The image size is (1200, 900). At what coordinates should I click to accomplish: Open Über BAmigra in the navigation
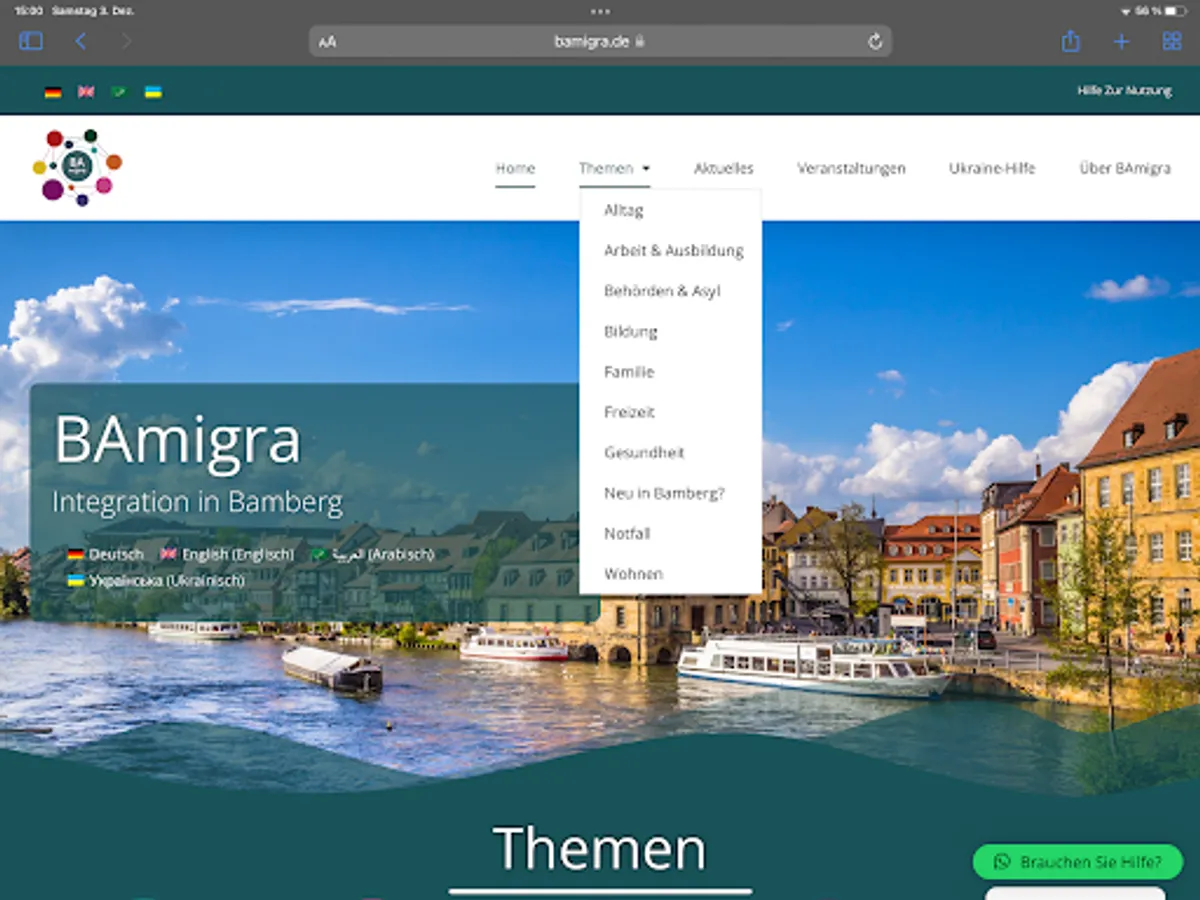pyautogui.click(x=1125, y=168)
